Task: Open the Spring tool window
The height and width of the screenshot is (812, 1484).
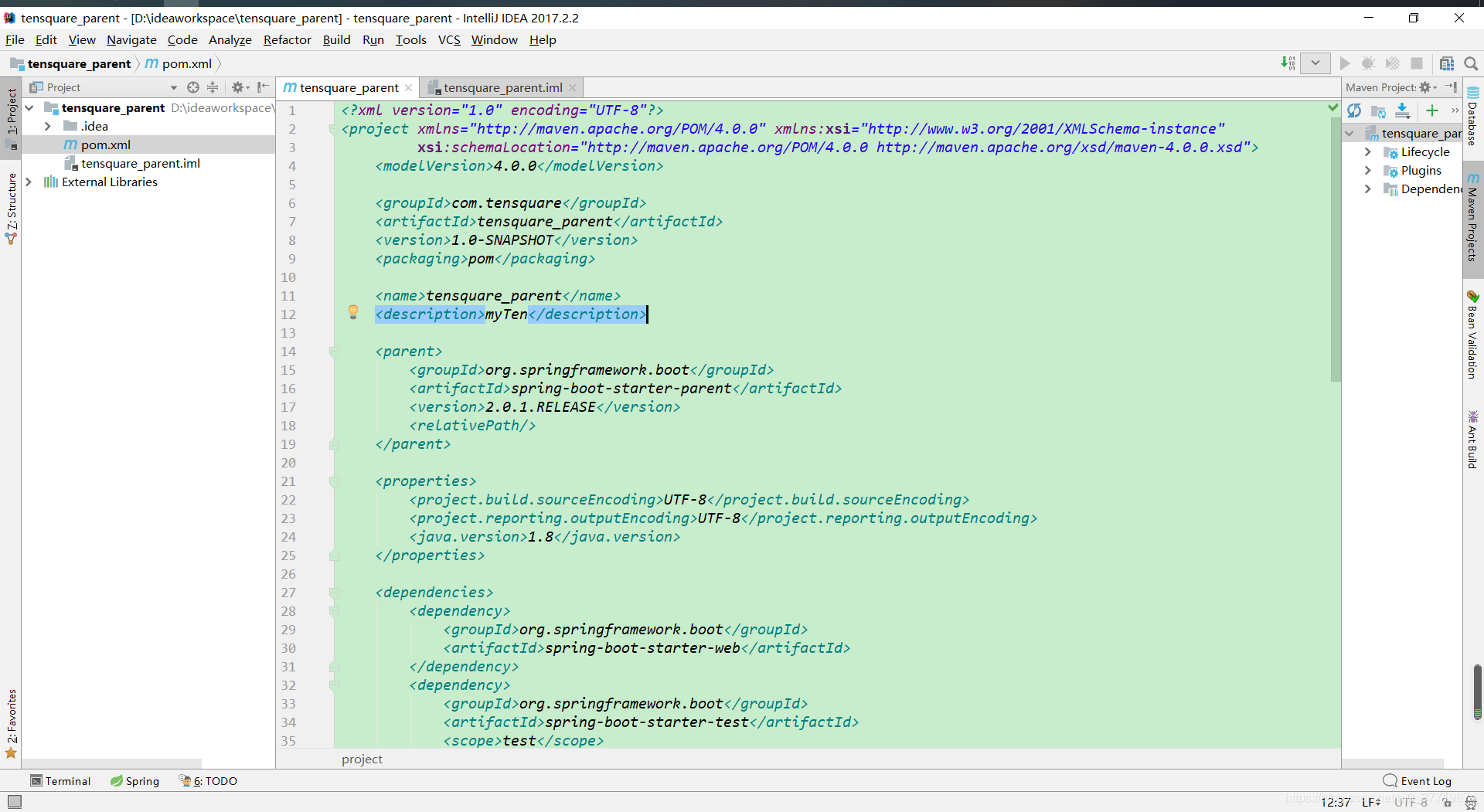Action: point(134,781)
